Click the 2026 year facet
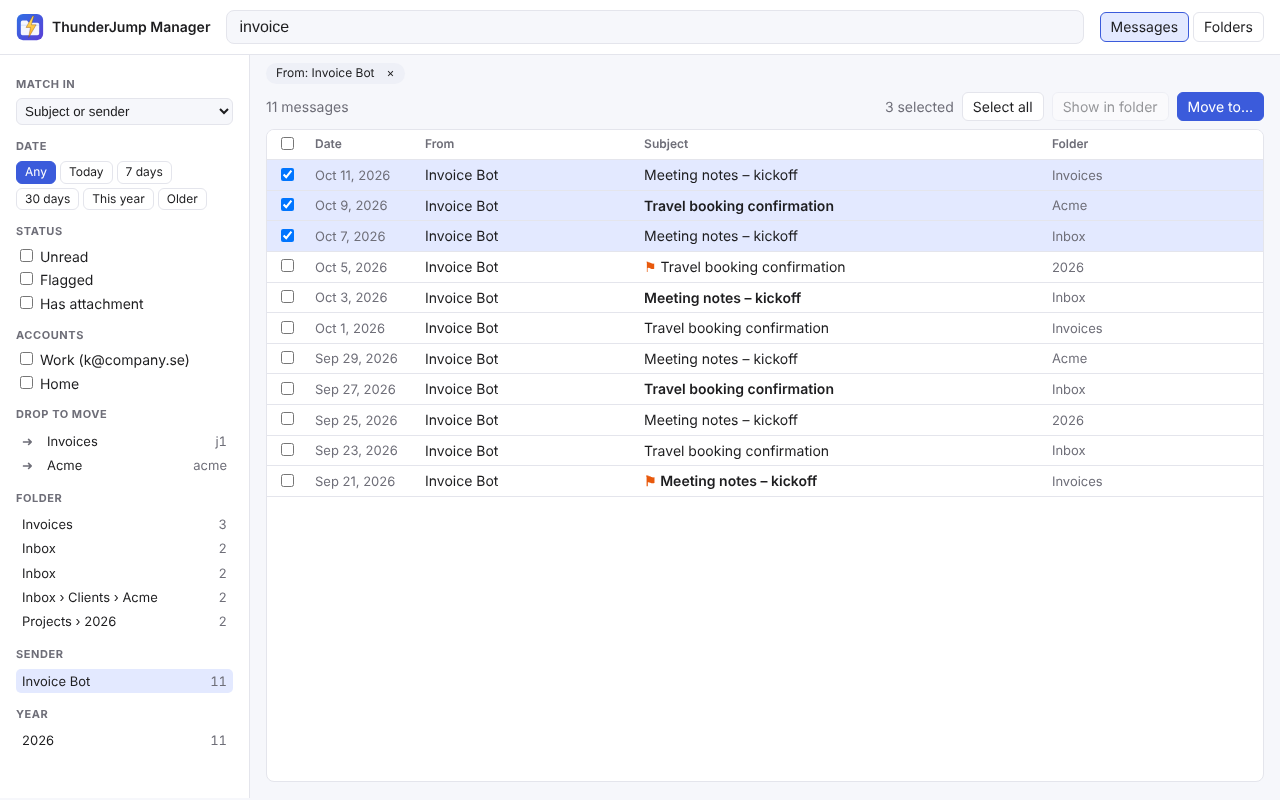Viewport: 1280px width, 800px height. (x=124, y=740)
